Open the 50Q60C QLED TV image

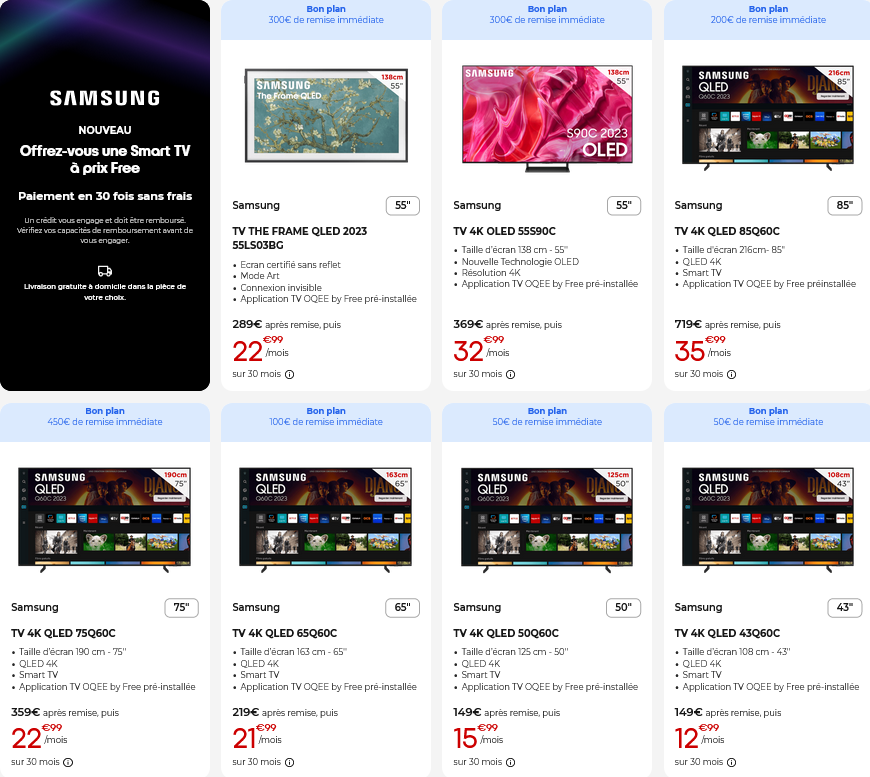tap(547, 519)
